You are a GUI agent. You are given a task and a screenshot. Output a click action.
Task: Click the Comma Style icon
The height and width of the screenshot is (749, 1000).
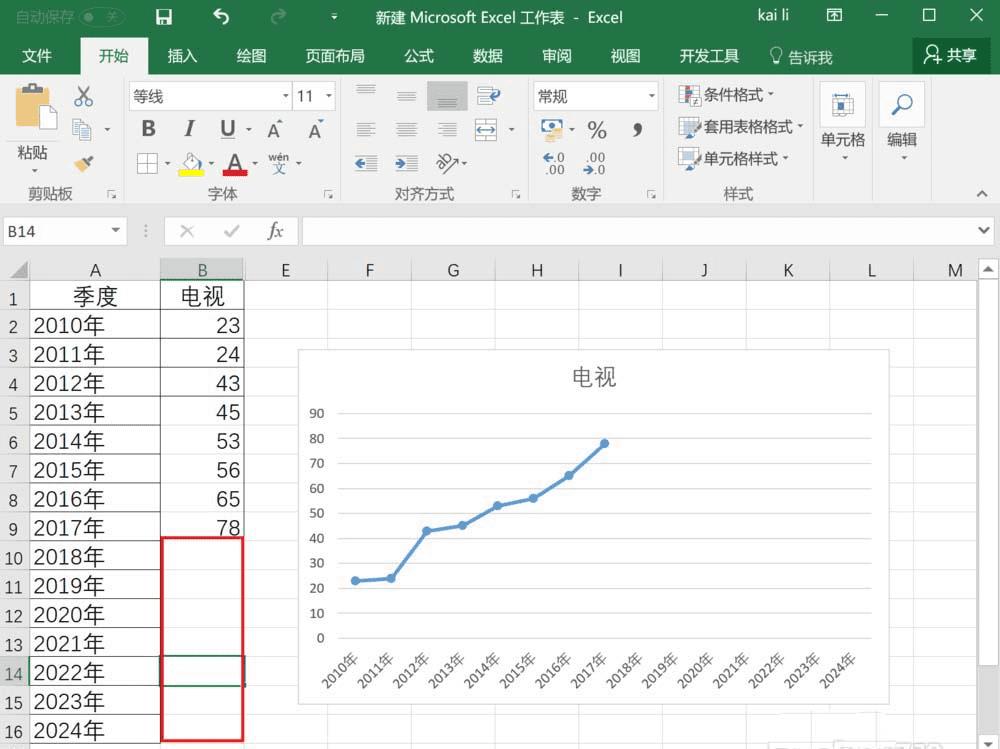(x=637, y=130)
